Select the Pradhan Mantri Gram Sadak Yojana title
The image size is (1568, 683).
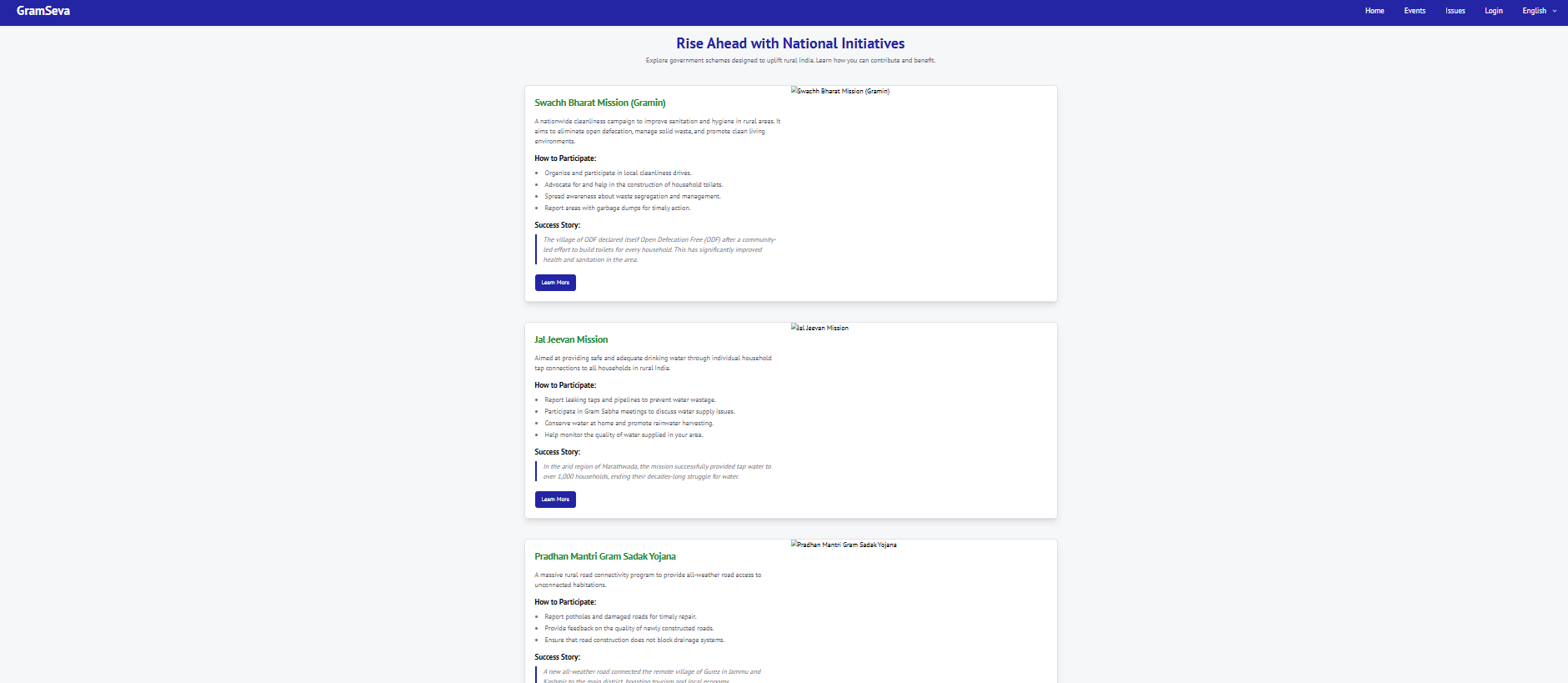click(605, 556)
